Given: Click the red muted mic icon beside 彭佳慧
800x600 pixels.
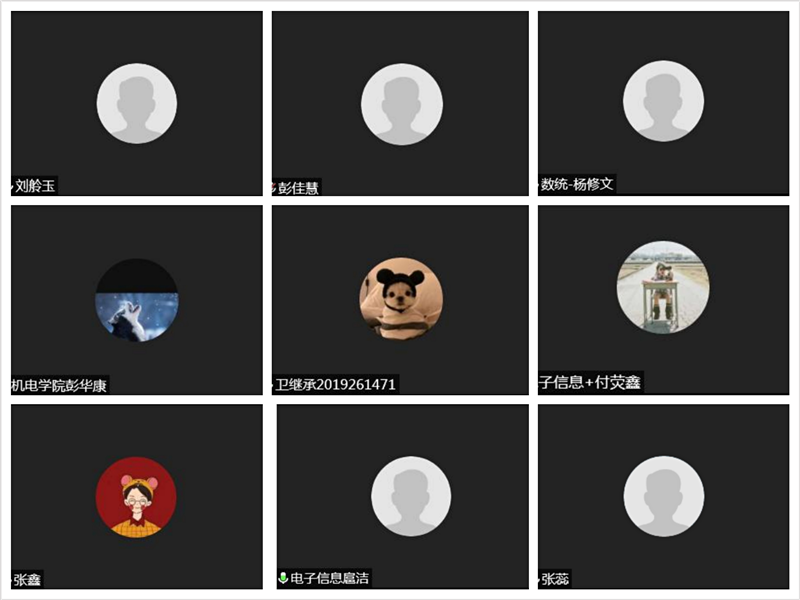Looking at the screenshot, I should [x=274, y=188].
